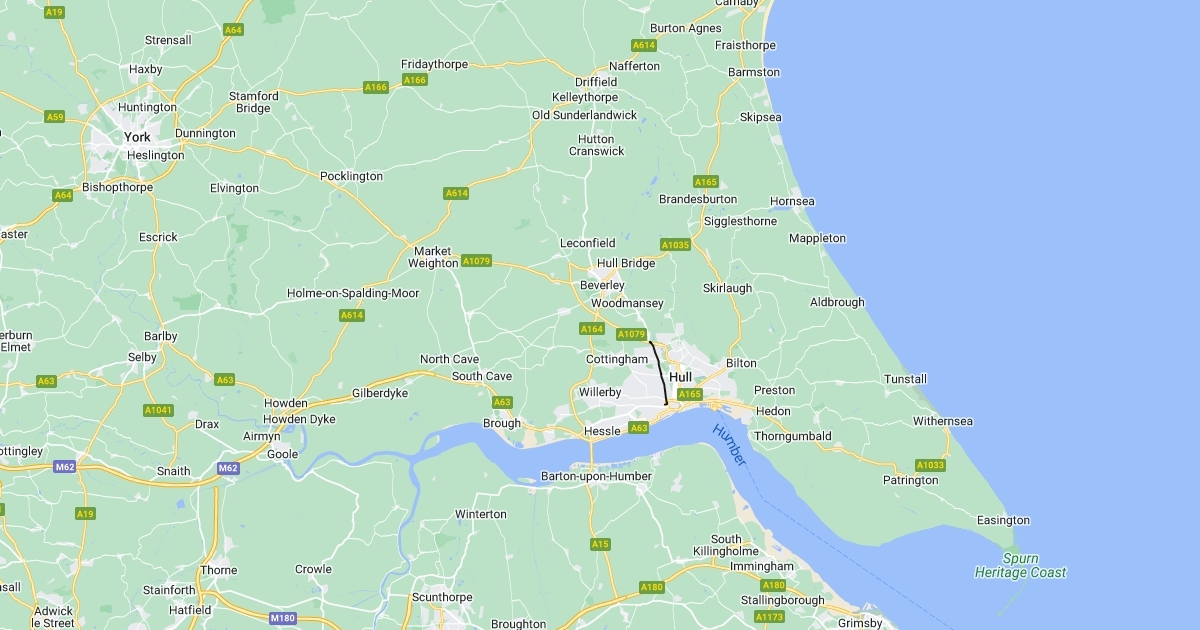Click the A1033 road shield near Patrington
The width and height of the screenshot is (1200, 630).
click(x=930, y=465)
